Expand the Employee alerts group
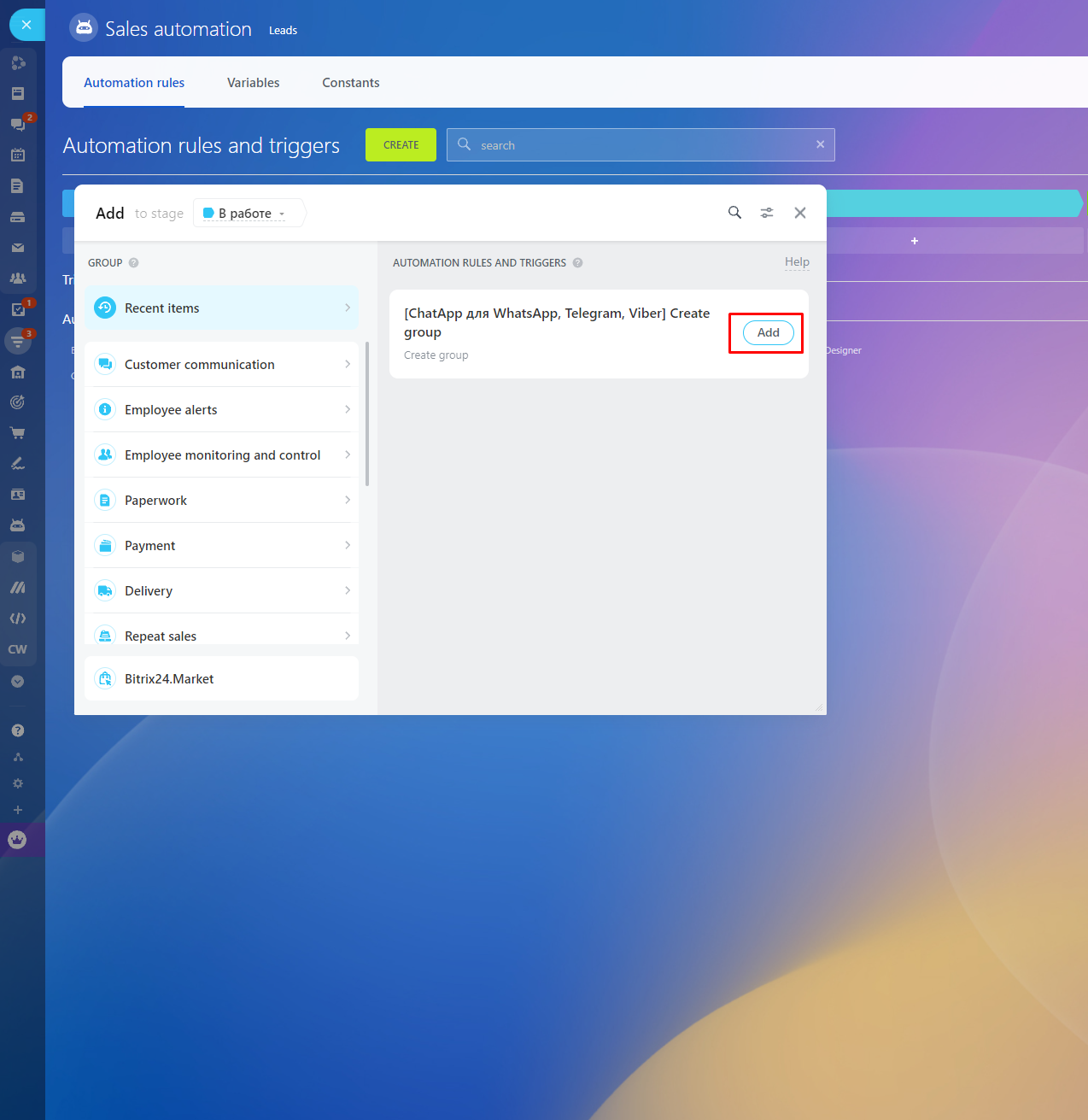1088x1120 pixels. click(222, 410)
